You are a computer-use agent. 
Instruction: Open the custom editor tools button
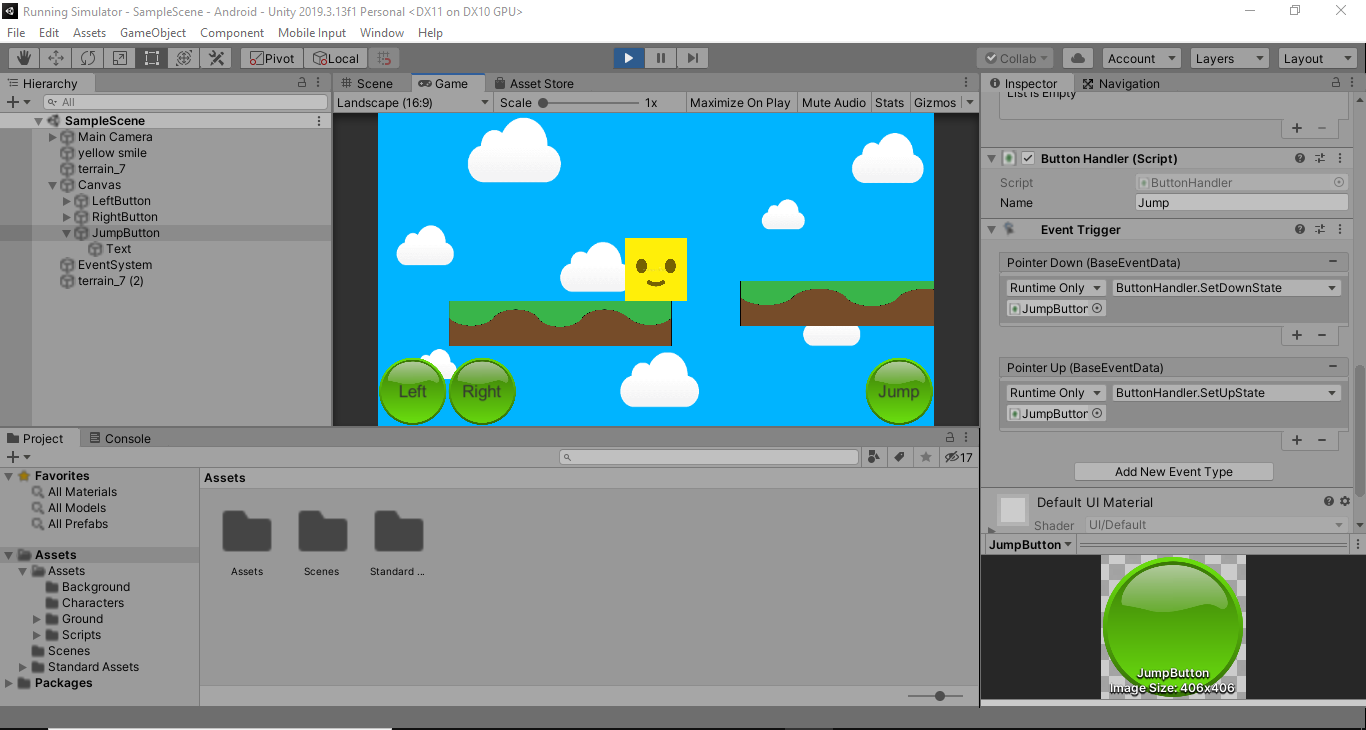tap(216, 58)
